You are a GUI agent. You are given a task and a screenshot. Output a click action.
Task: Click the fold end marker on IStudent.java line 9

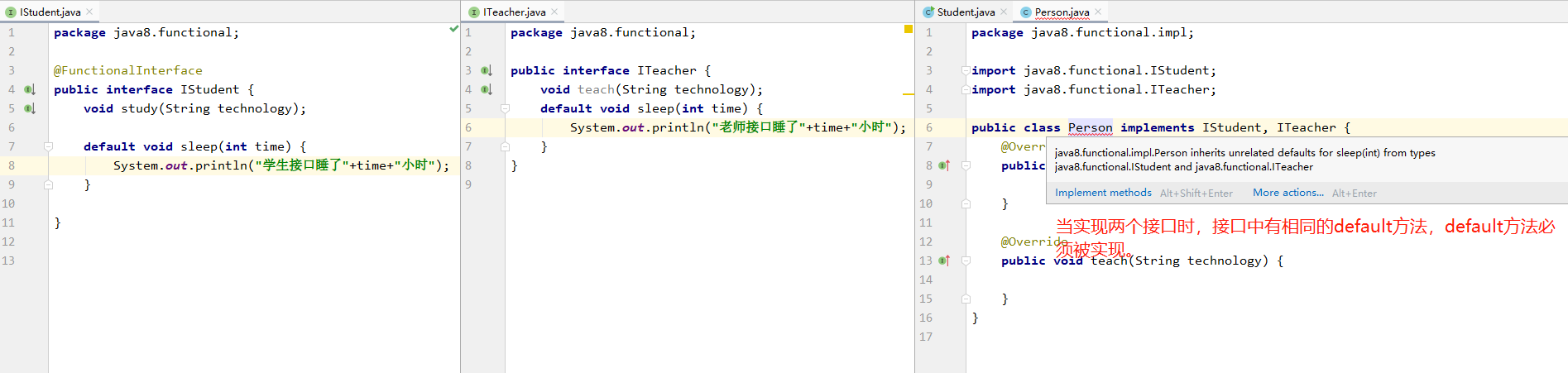(x=48, y=184)
